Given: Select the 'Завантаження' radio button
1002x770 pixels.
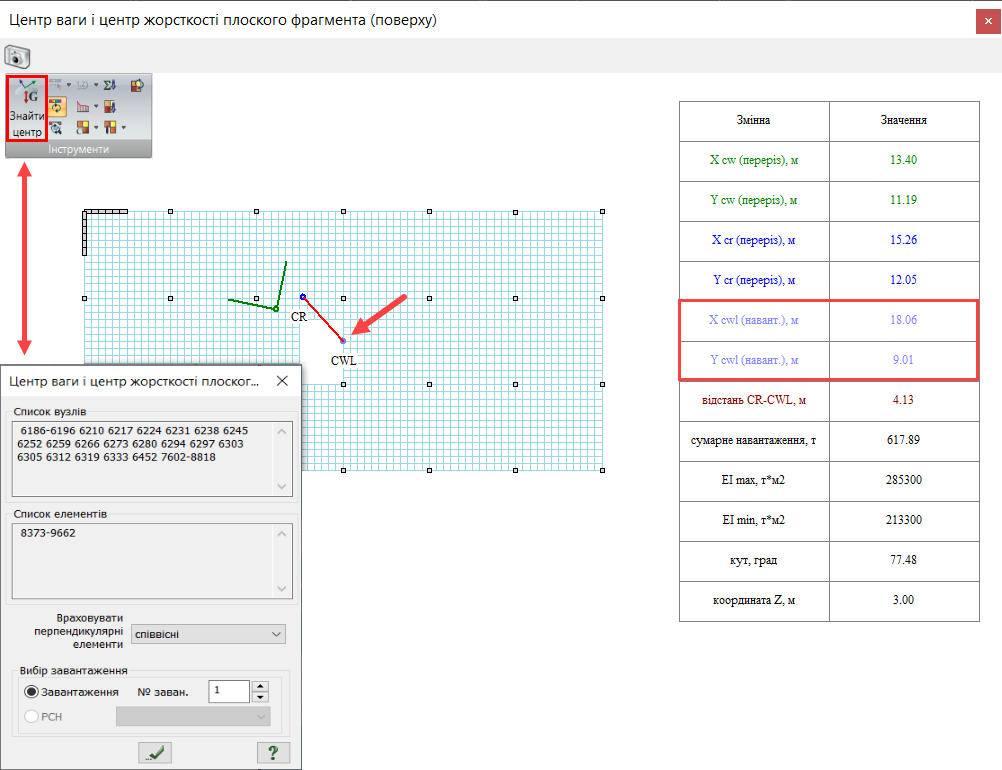Looking at the screenshot, I should pos(31,692).
